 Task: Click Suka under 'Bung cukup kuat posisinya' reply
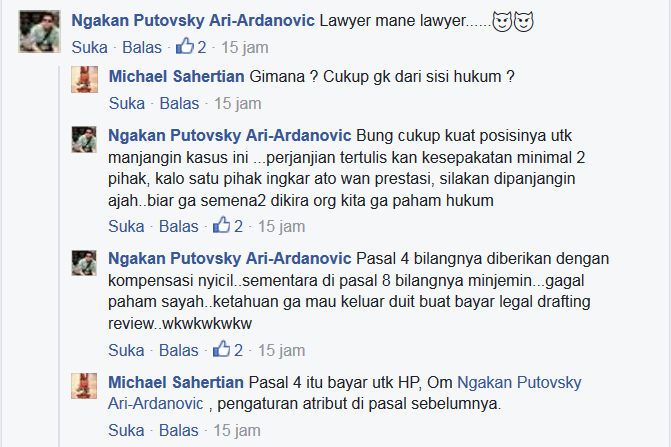pos(126,226)
